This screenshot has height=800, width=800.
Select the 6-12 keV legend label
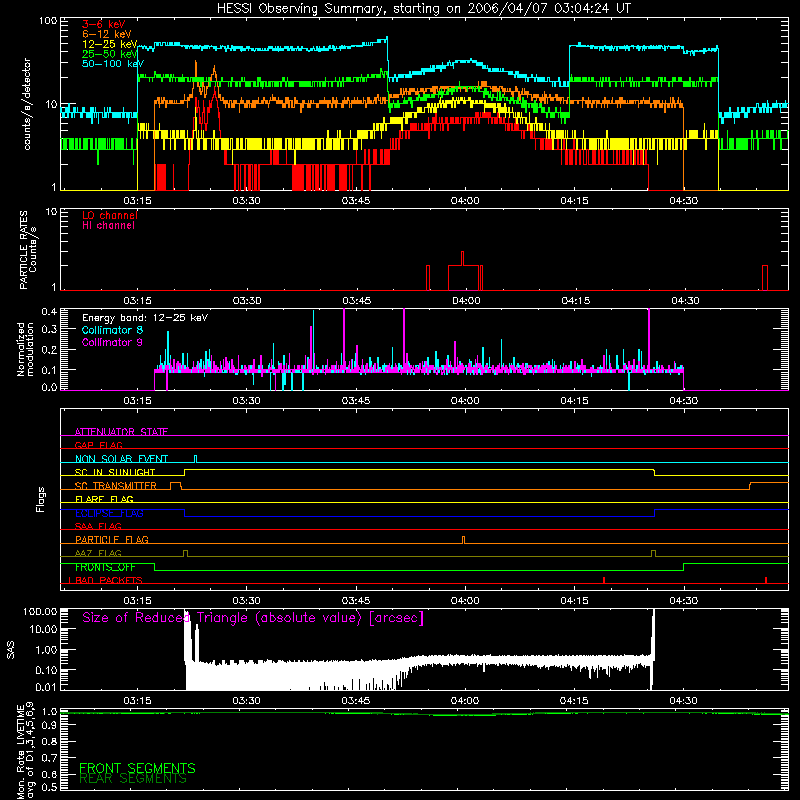coord(106,34)
